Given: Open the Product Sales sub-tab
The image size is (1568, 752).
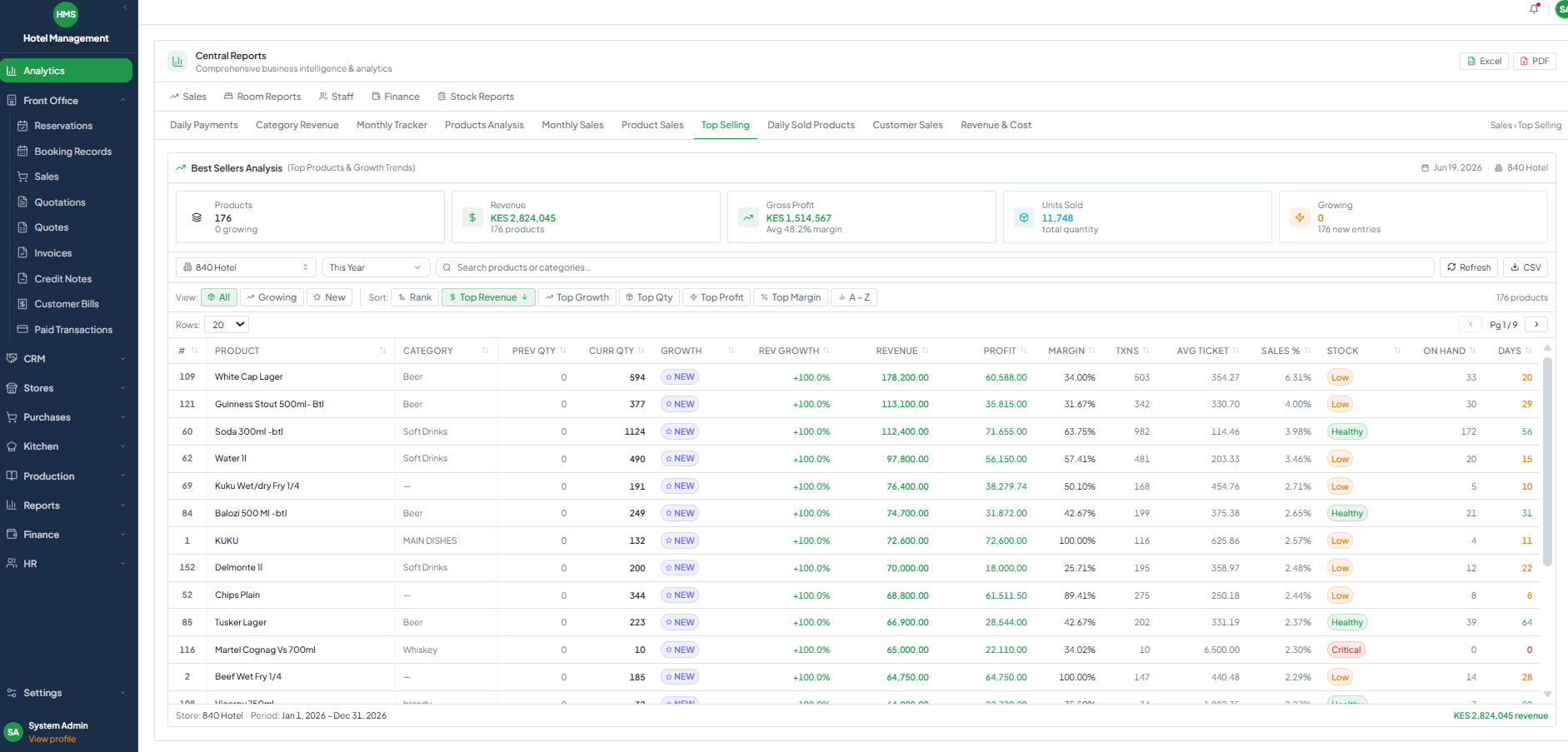Looking at the screenshot, I should tap(652, 125).
